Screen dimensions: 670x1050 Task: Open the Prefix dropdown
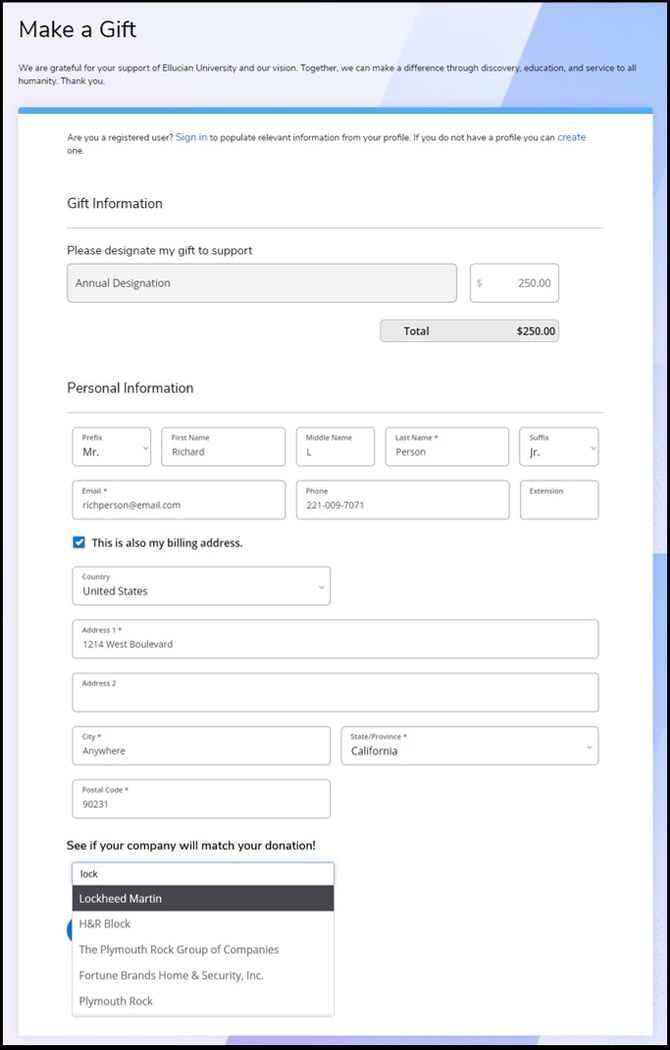click(112, 447)
